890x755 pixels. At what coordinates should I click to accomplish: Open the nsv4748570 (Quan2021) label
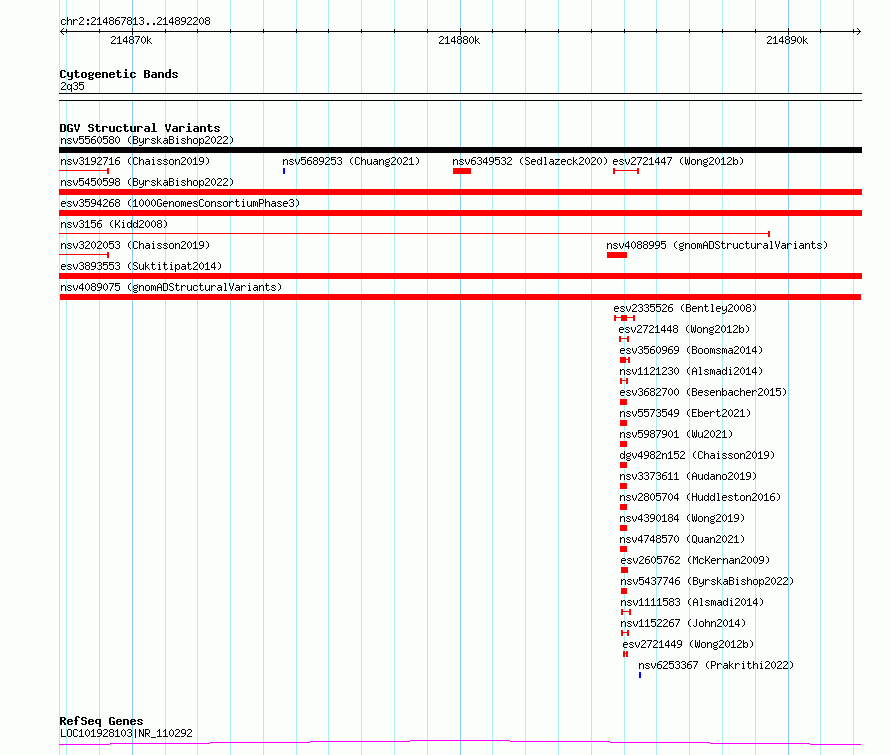(682, 539)
